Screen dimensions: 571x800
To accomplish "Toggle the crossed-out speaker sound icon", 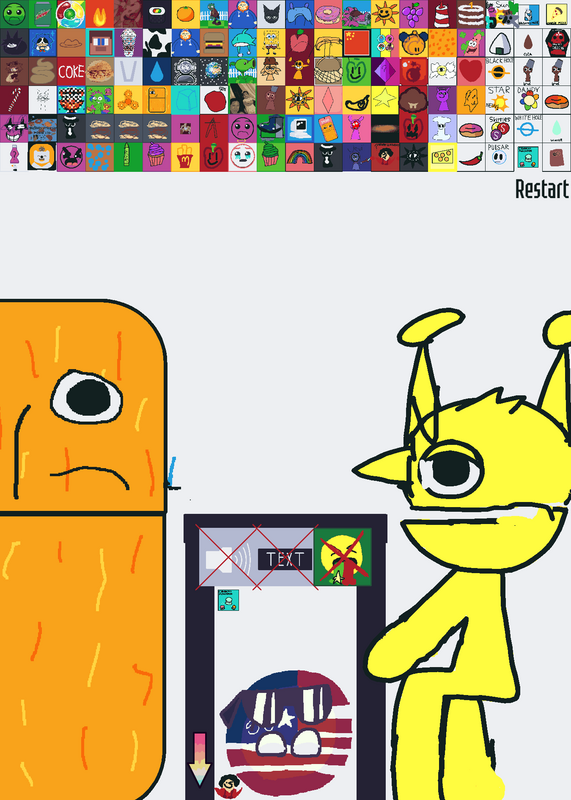I will pyautogui.click(x=228, y=559).
